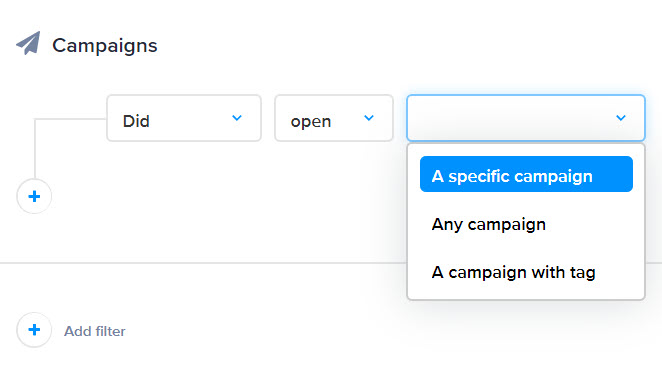Open the Did condition dropdown
Viewport: 662px width, 371px height.
pos(184,118)
